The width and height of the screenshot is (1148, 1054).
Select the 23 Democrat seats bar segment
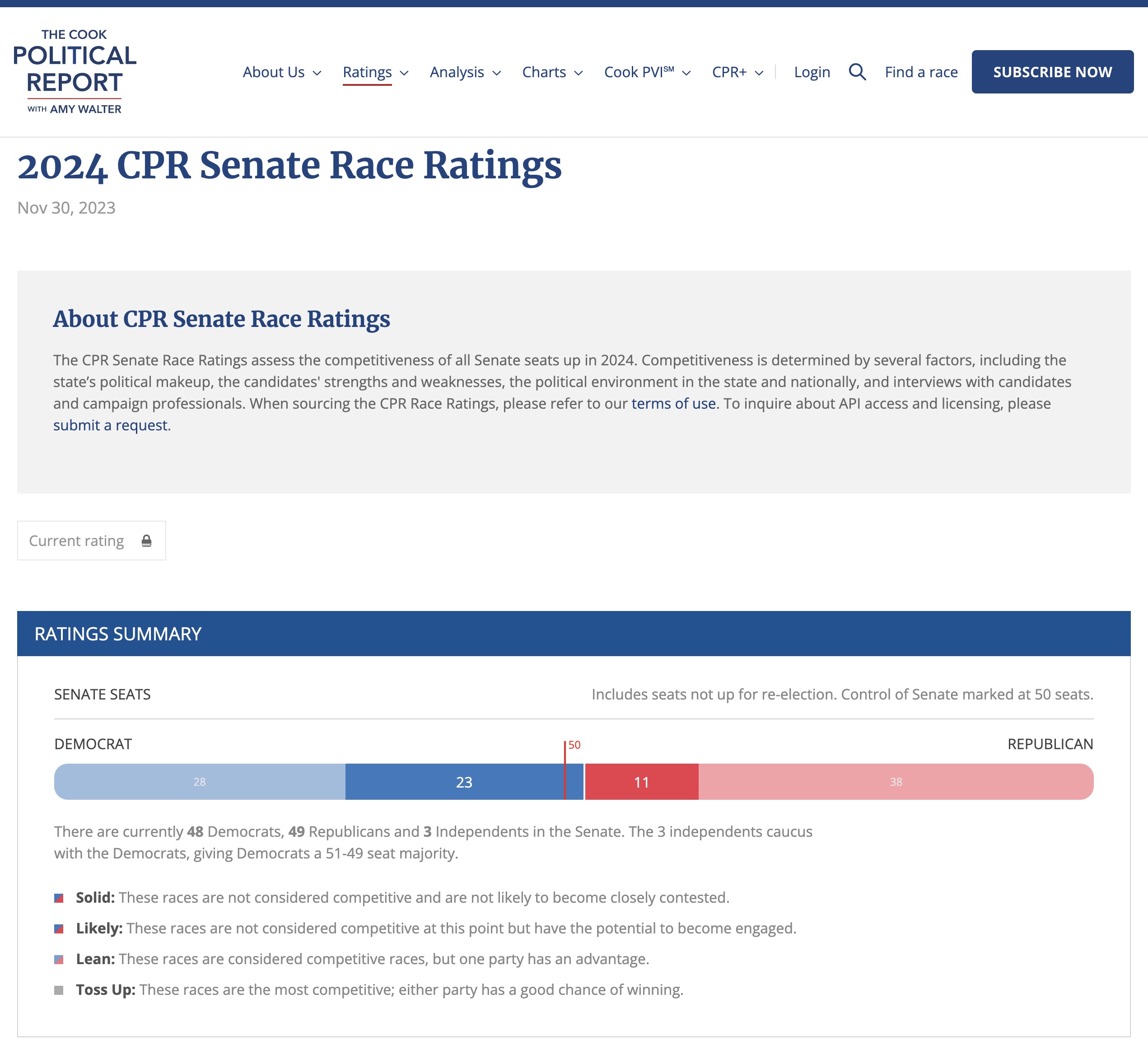click(463, 782)
